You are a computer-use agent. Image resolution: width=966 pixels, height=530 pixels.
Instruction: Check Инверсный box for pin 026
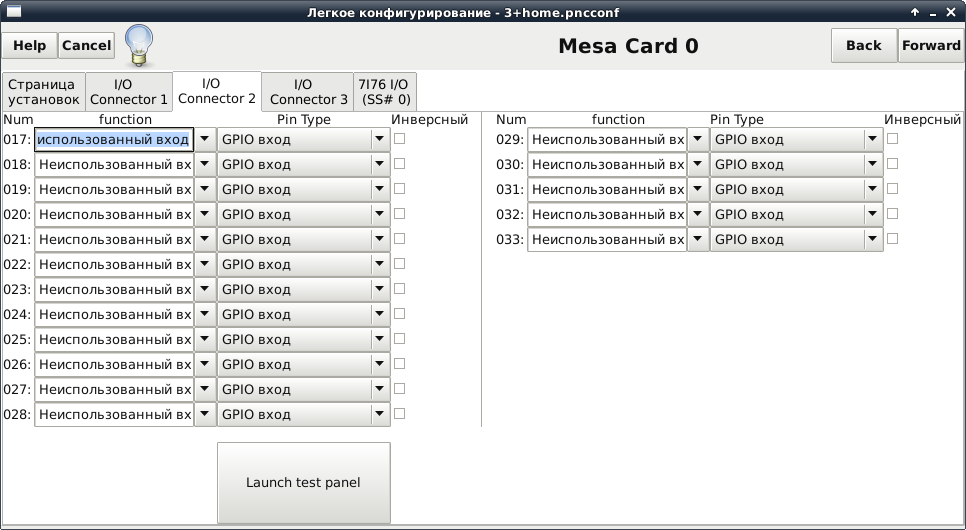point(399,364)
